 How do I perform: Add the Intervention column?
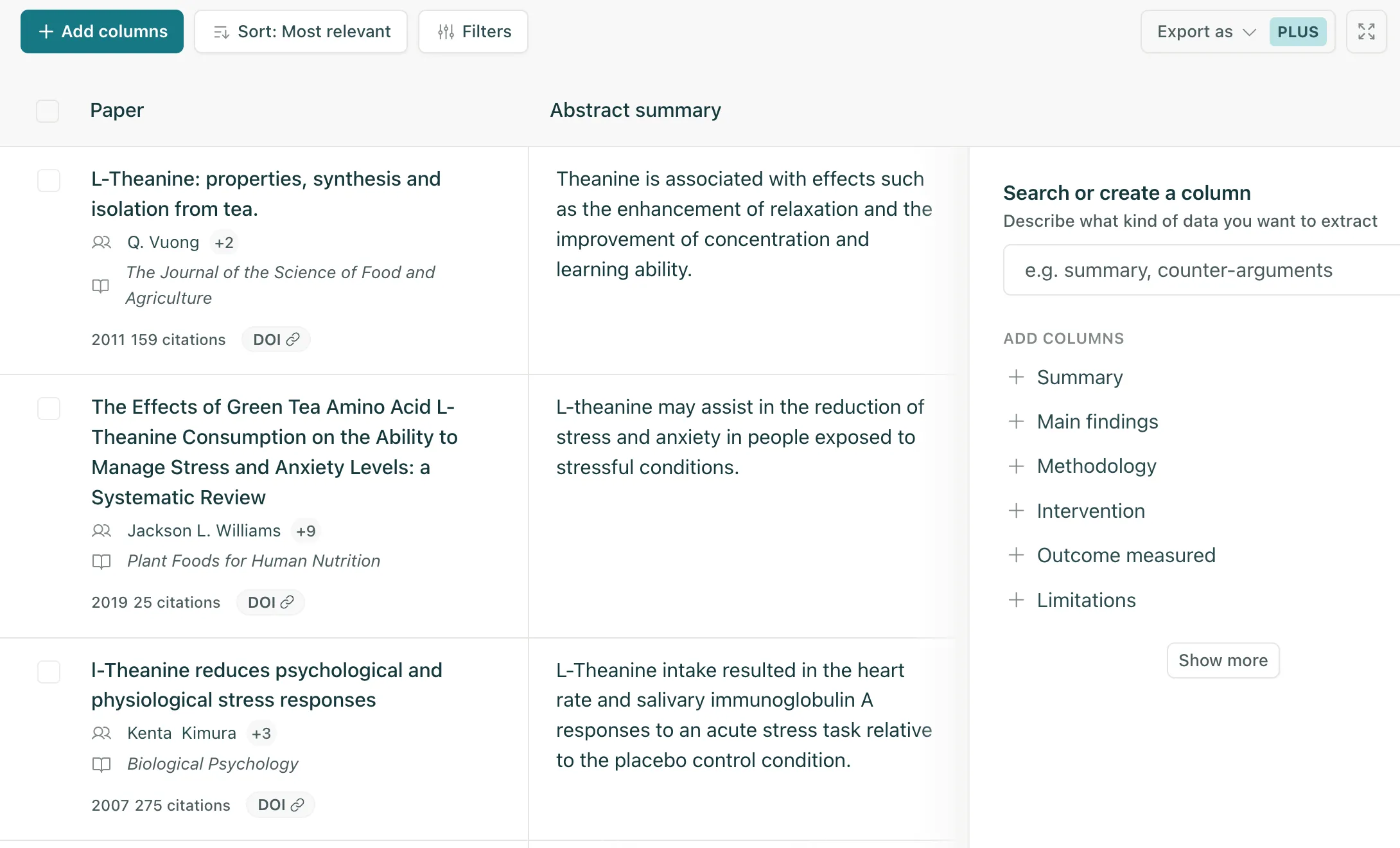[x=1090, y=511]
